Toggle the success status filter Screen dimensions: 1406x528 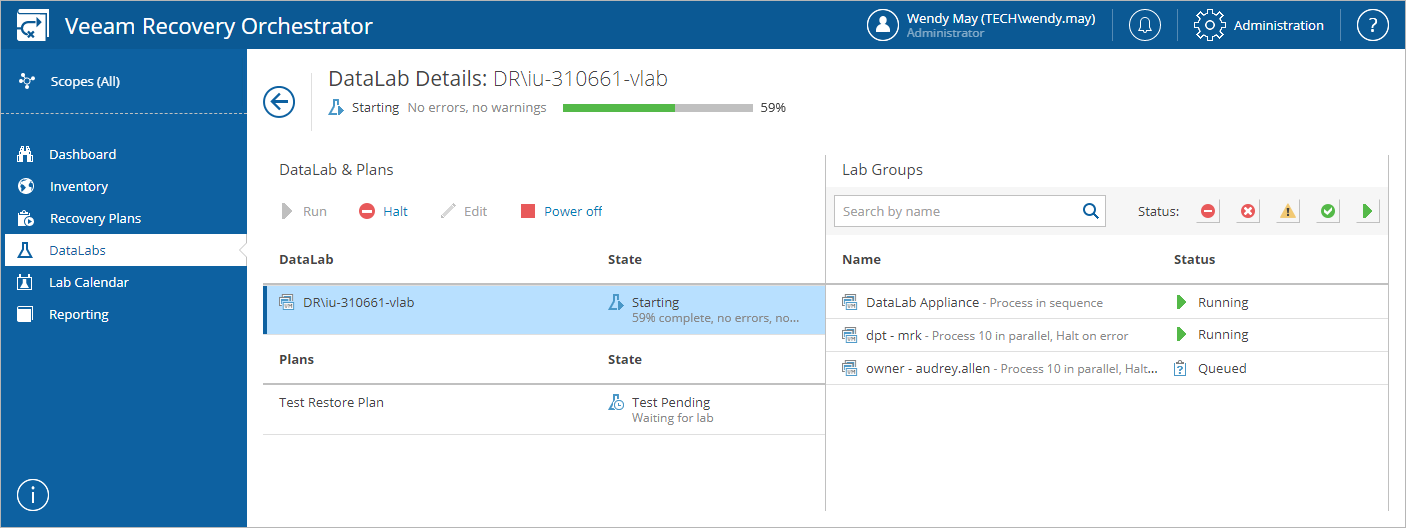click(x=1328, y=211)
